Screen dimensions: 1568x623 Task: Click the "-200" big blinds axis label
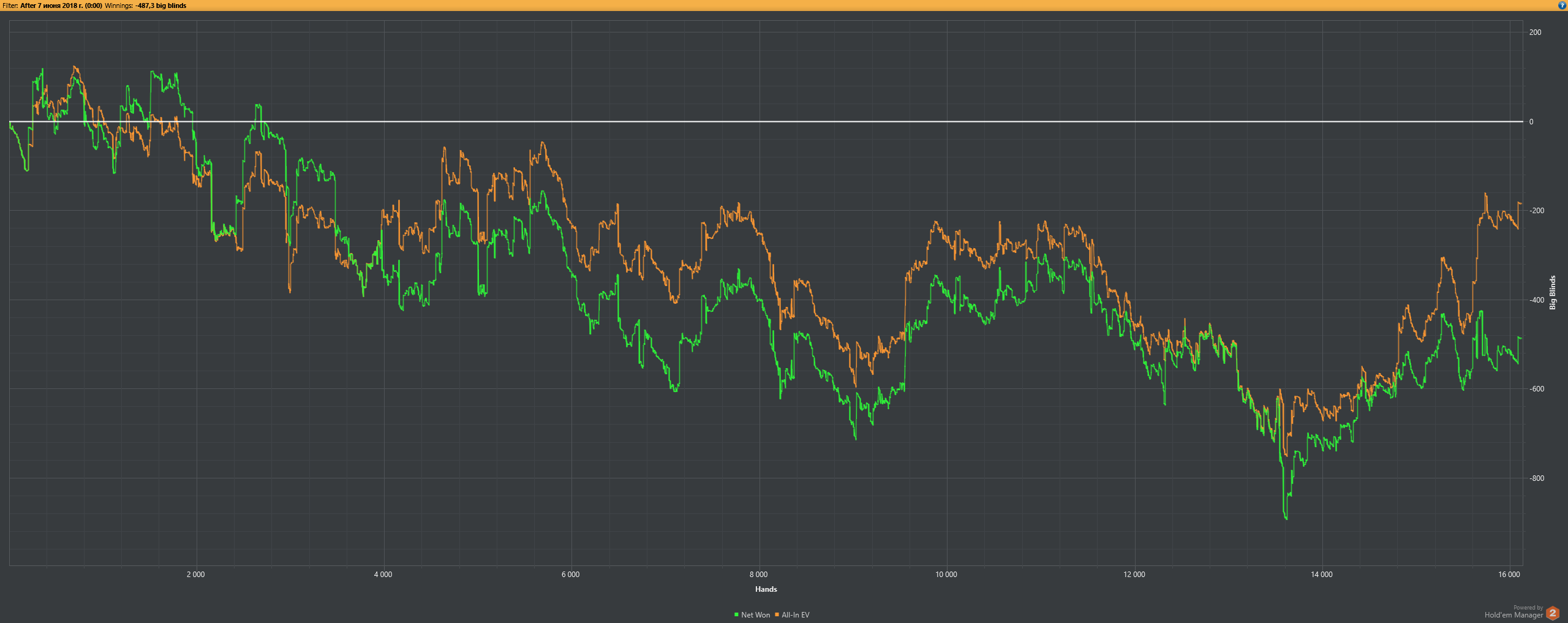tap(1537, 211)
